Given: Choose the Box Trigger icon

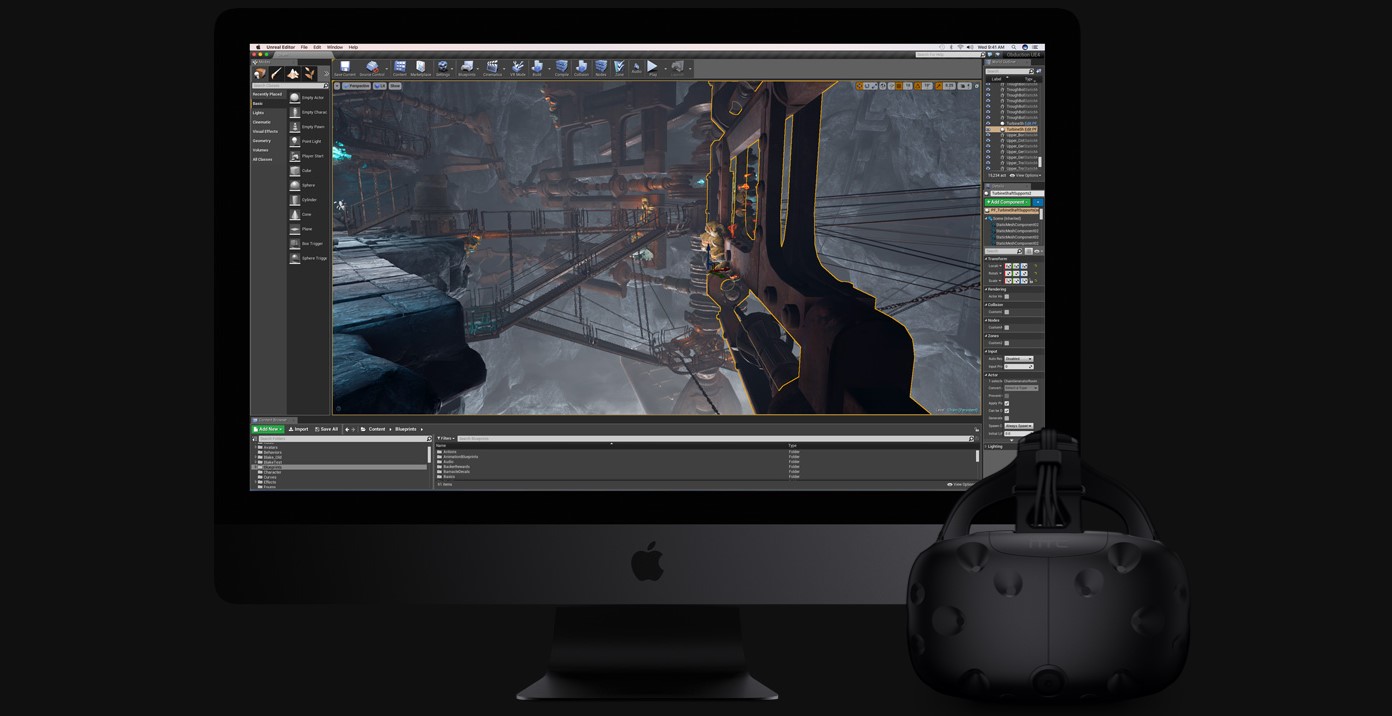Looking at the screenshot, I should [x=295, y=244].
